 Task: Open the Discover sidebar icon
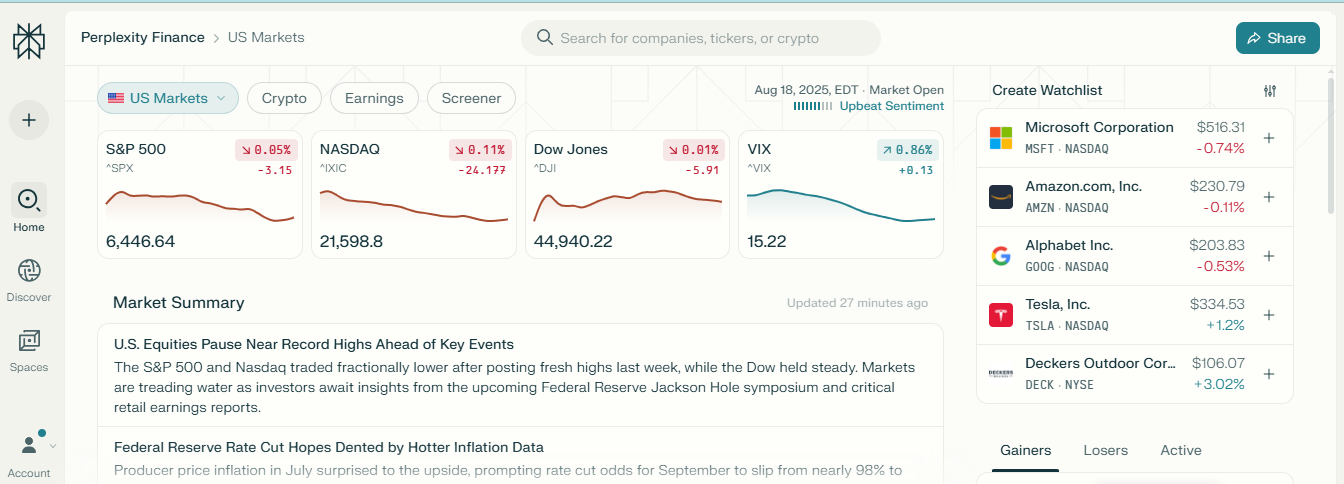29,271
